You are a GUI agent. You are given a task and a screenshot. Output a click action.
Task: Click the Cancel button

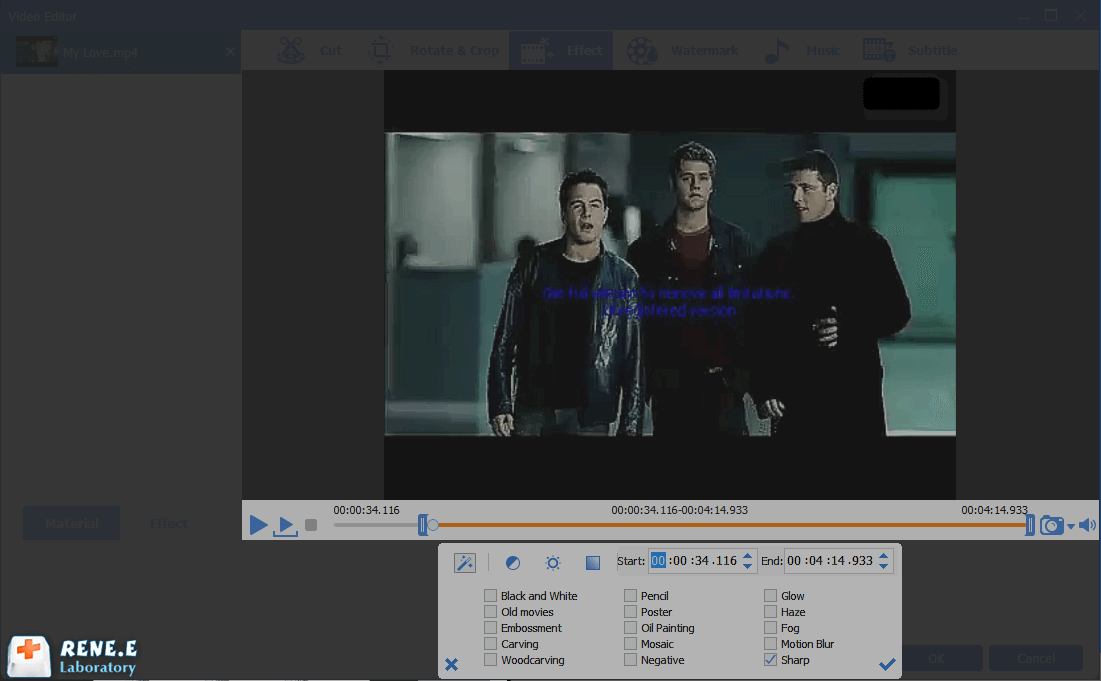(x=1036, y=659)
